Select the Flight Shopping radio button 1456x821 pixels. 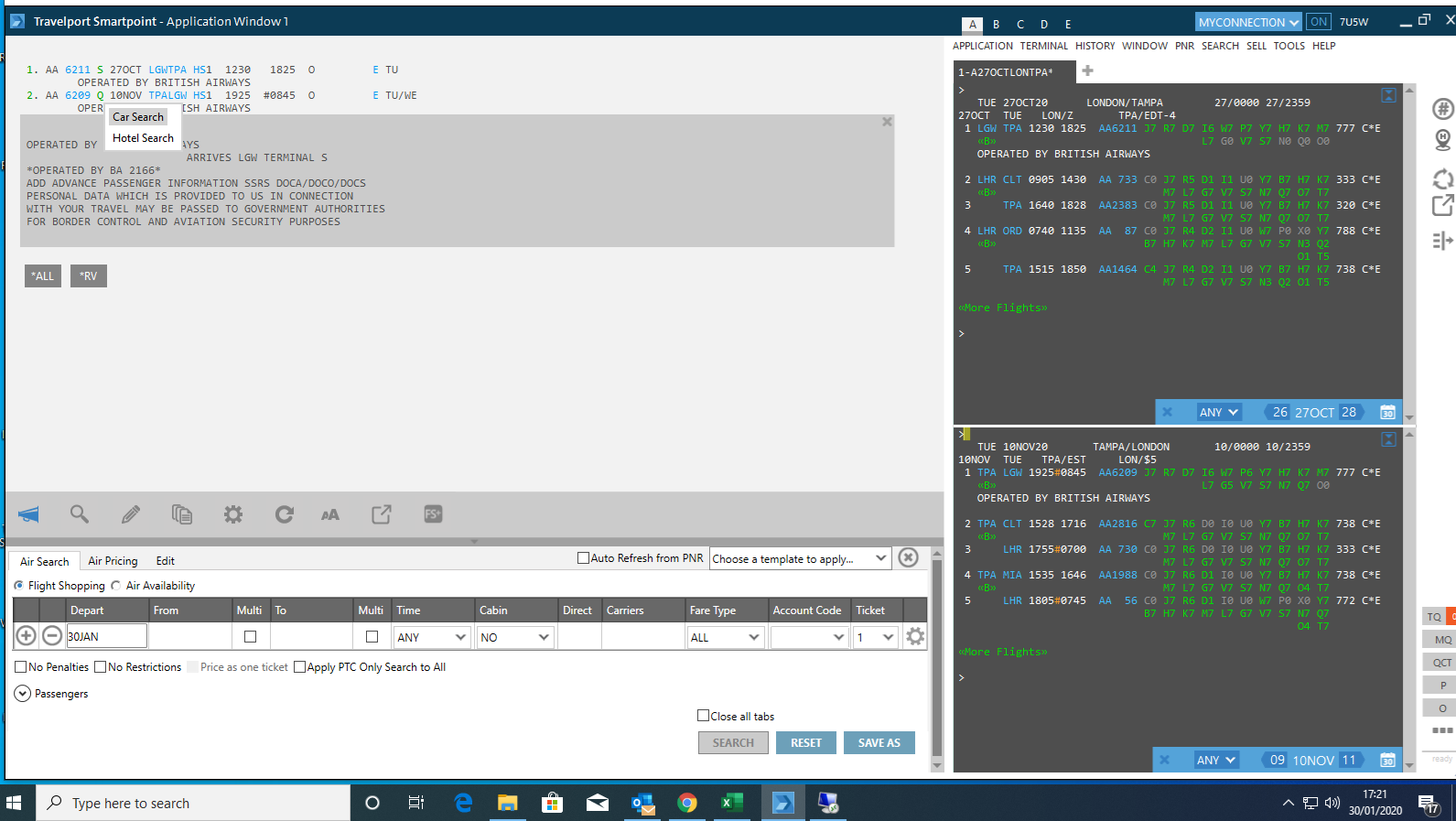(x=18, y=586)
